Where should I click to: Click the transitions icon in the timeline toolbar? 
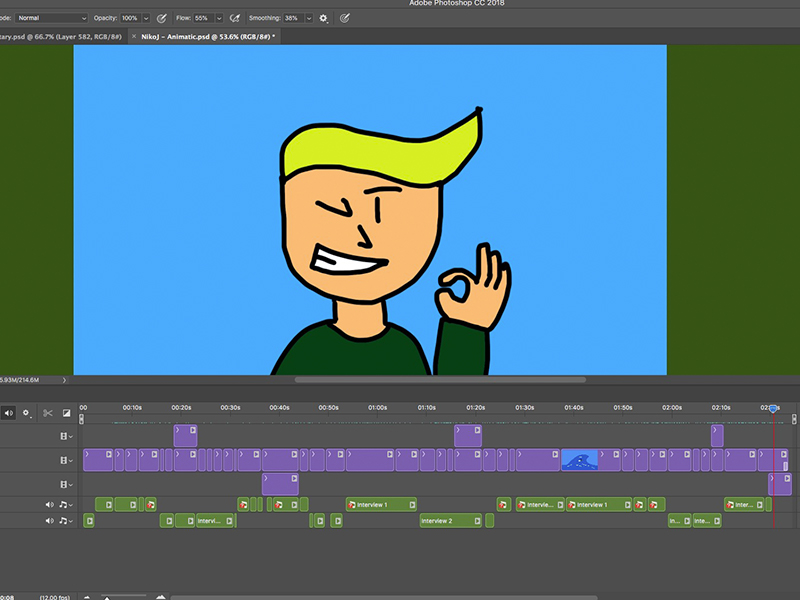point(68,413)
